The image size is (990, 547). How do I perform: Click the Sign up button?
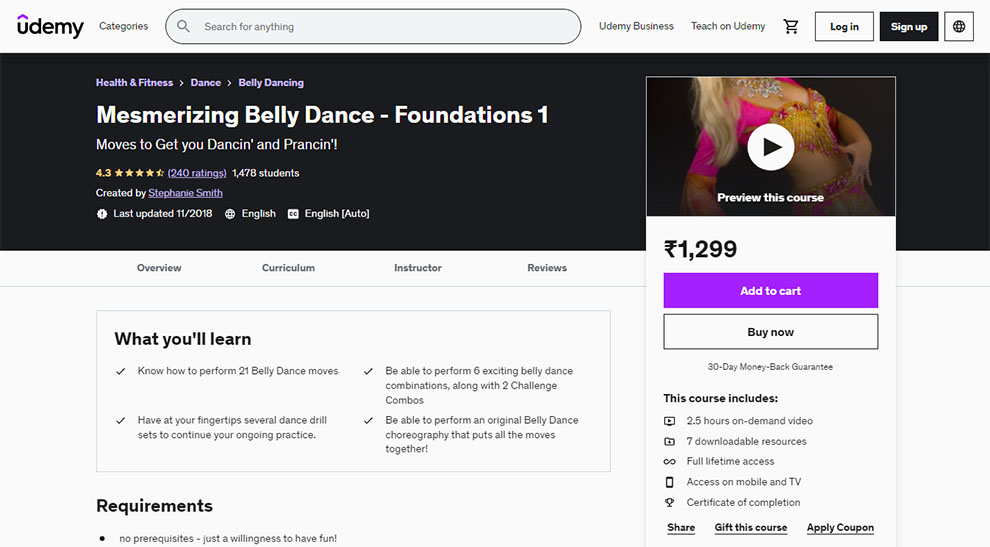908,27
